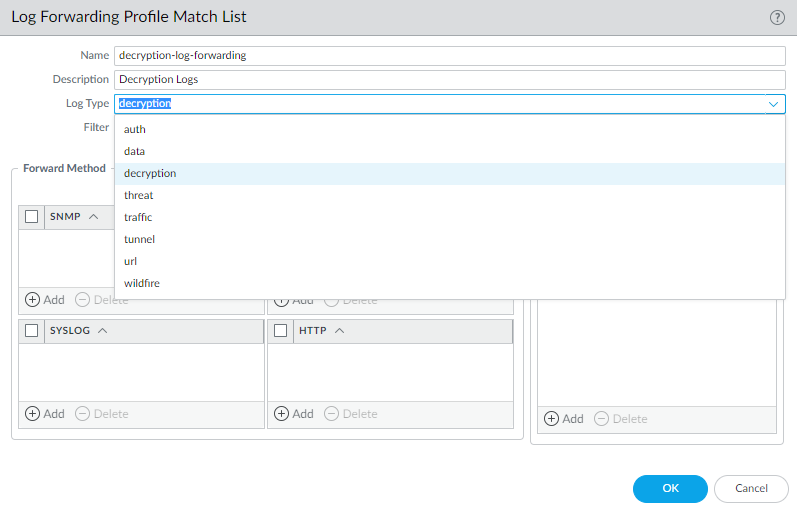The width and height of the screenshot is (797, 515).
Task: Collapse the Log Type dropdown arrow
Action: [x=773, y=103]
